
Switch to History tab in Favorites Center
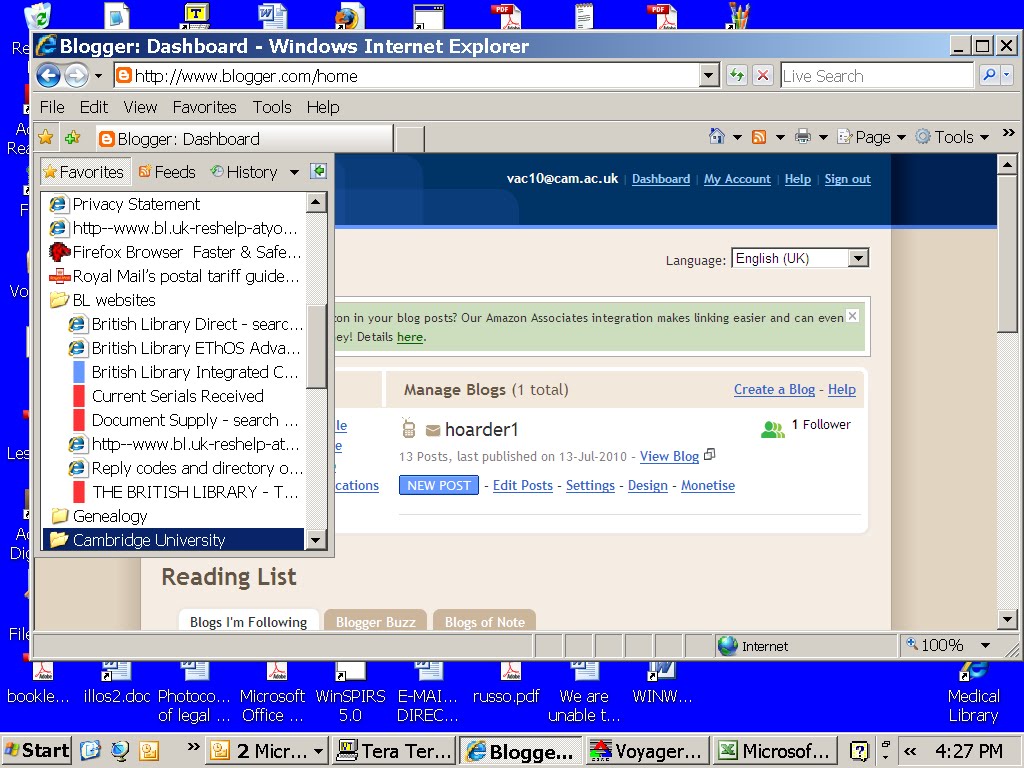tap(245, 172)
